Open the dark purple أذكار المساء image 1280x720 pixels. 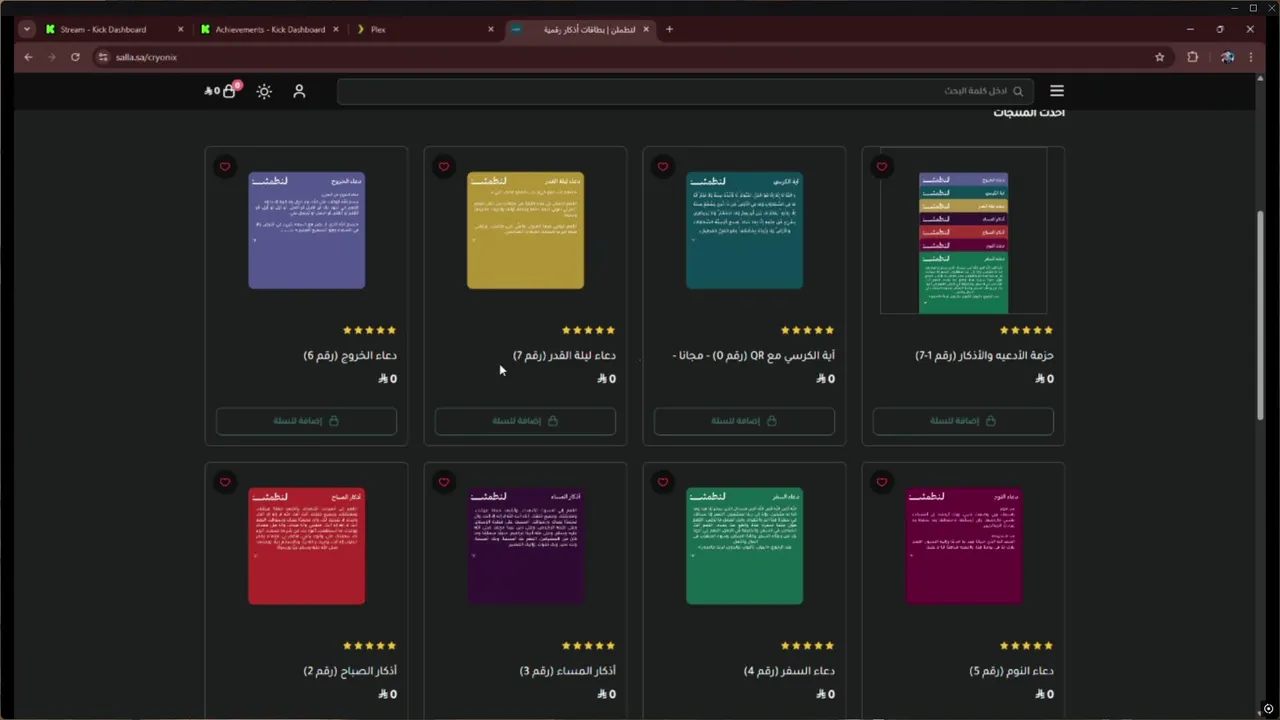coord(525,546)
